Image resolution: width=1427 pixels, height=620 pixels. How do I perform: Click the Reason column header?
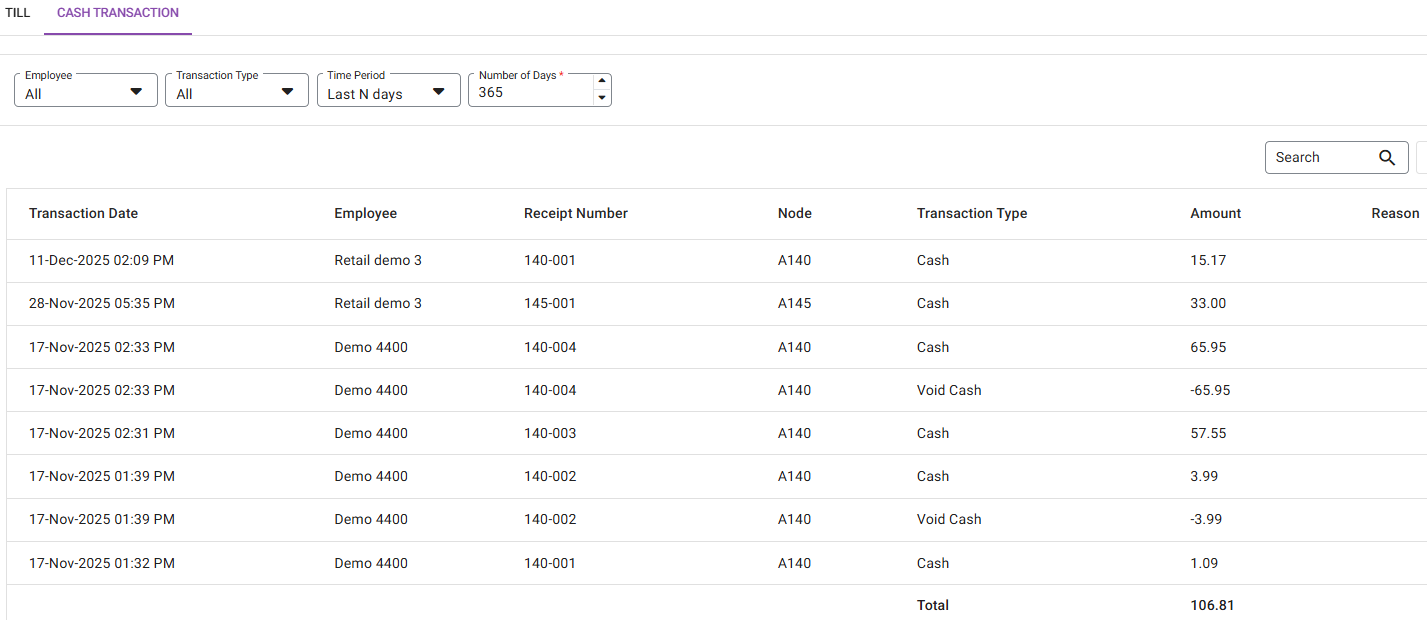1394,213
